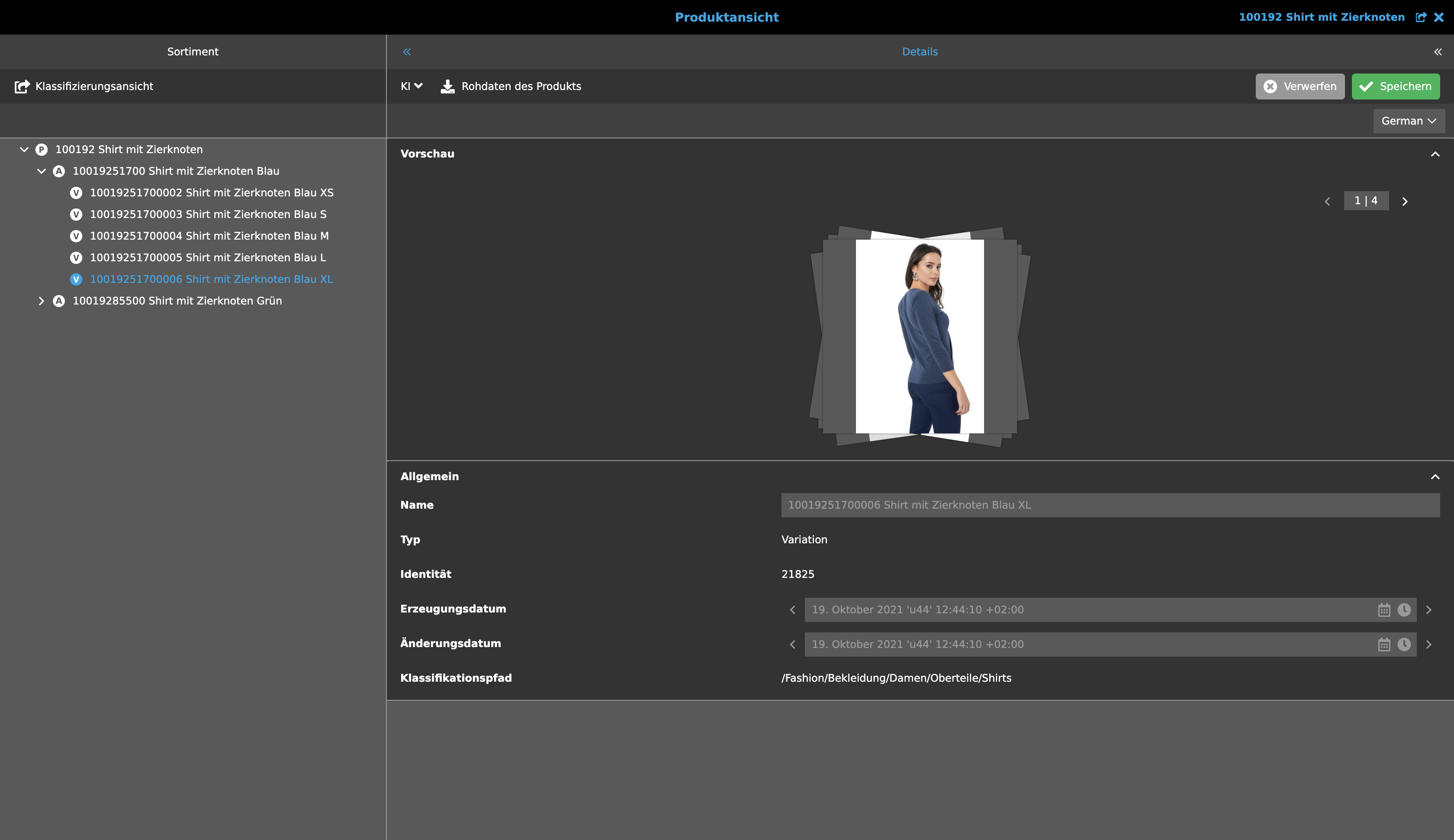Open the time picker for Änderungsdatum
This screenshot has height=840, width=1454.
[x=1403, y=644]
